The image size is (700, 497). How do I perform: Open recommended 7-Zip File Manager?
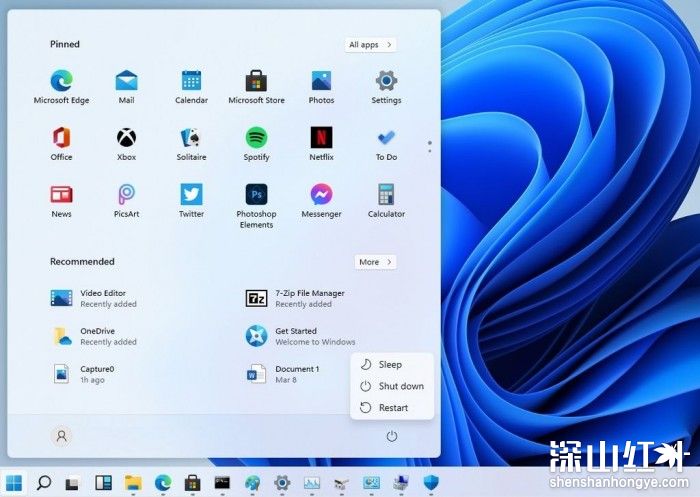coord(296,298)
